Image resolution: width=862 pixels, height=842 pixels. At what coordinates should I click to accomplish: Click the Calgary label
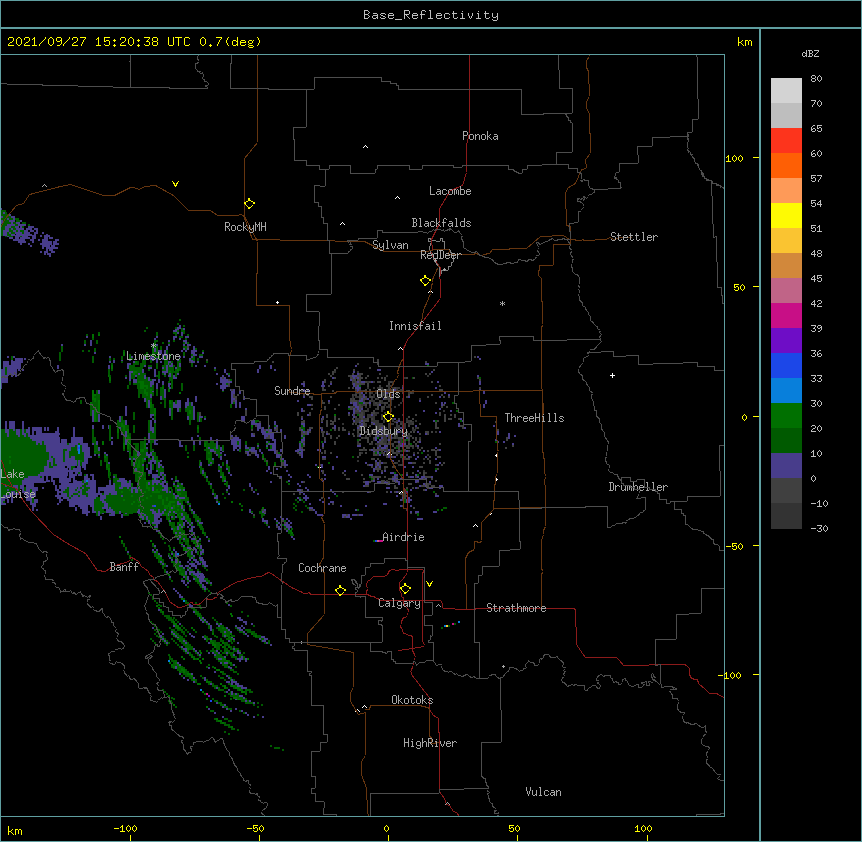(399, 603)
